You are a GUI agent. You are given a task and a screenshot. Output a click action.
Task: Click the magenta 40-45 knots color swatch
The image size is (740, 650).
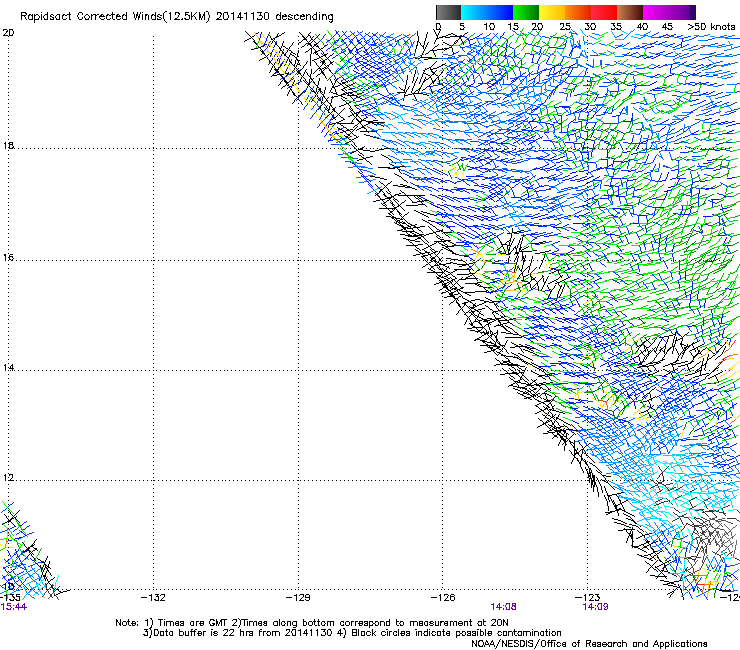[656, 12]
